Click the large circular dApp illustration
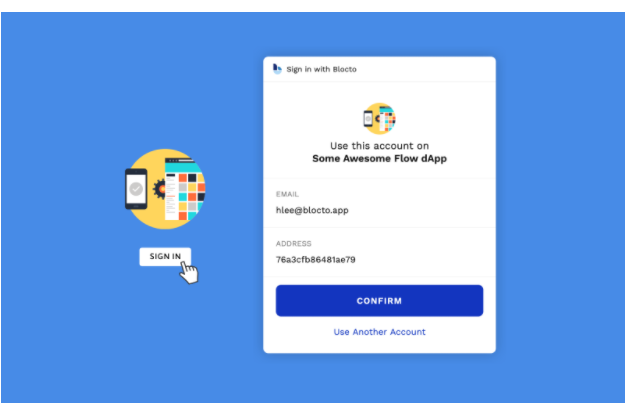The image size is (632, 407). tap(165, 189)
